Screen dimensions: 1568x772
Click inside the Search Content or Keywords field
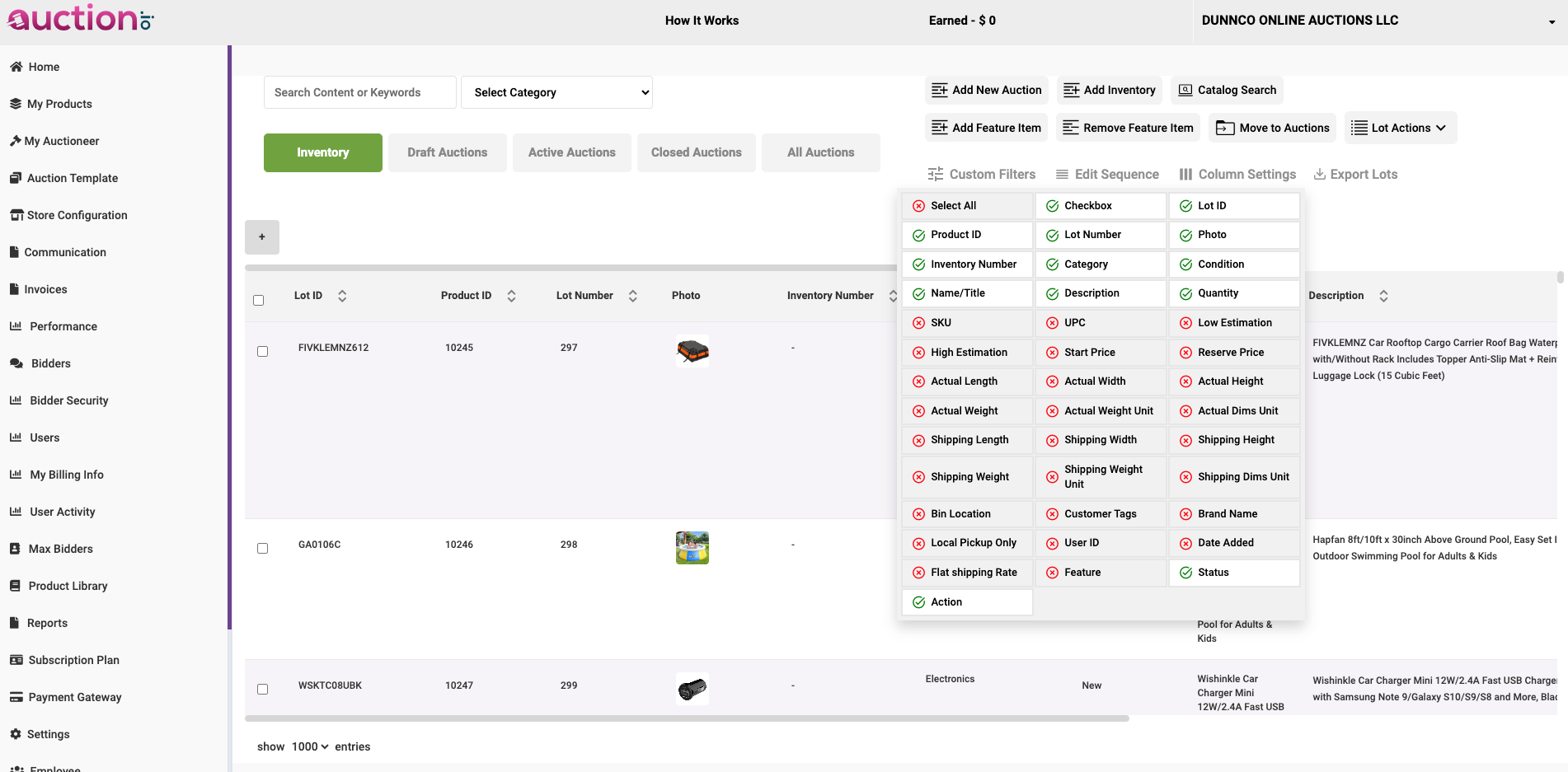pyautogui.click(x=359, y=92)
